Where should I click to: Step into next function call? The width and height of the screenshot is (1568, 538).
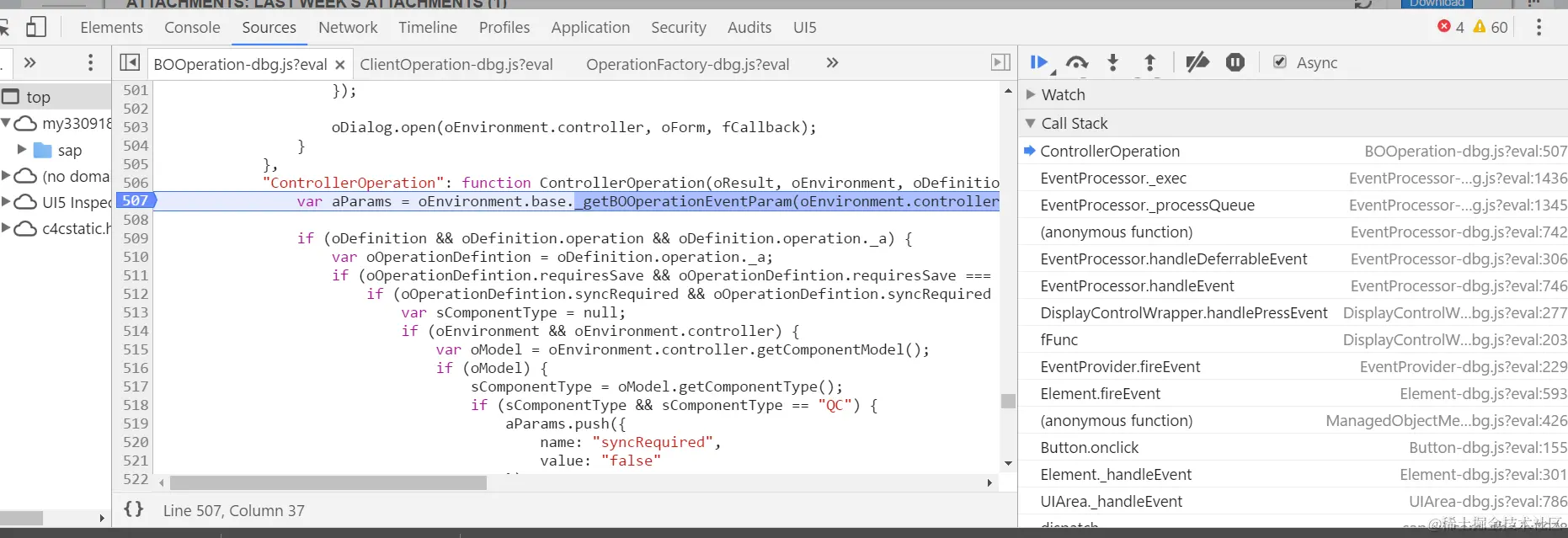click(x=1112, y=62)
